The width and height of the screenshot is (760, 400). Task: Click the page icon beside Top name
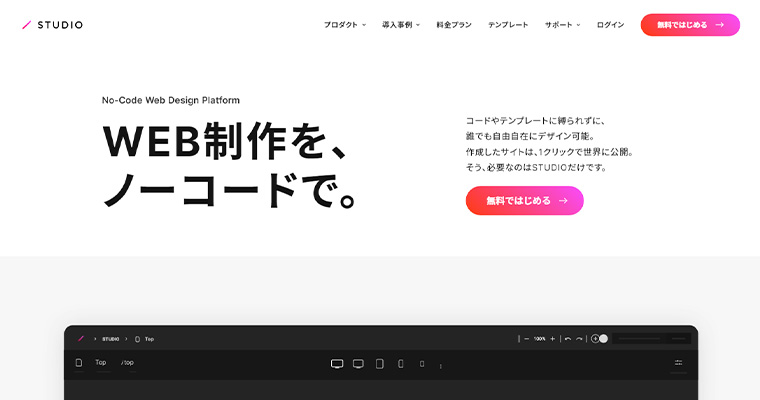click(x=79, y=363)
